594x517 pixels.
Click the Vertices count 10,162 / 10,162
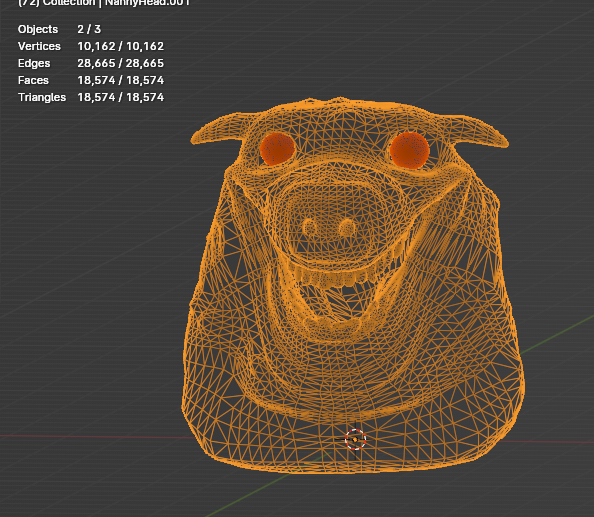tap(120, 46)
